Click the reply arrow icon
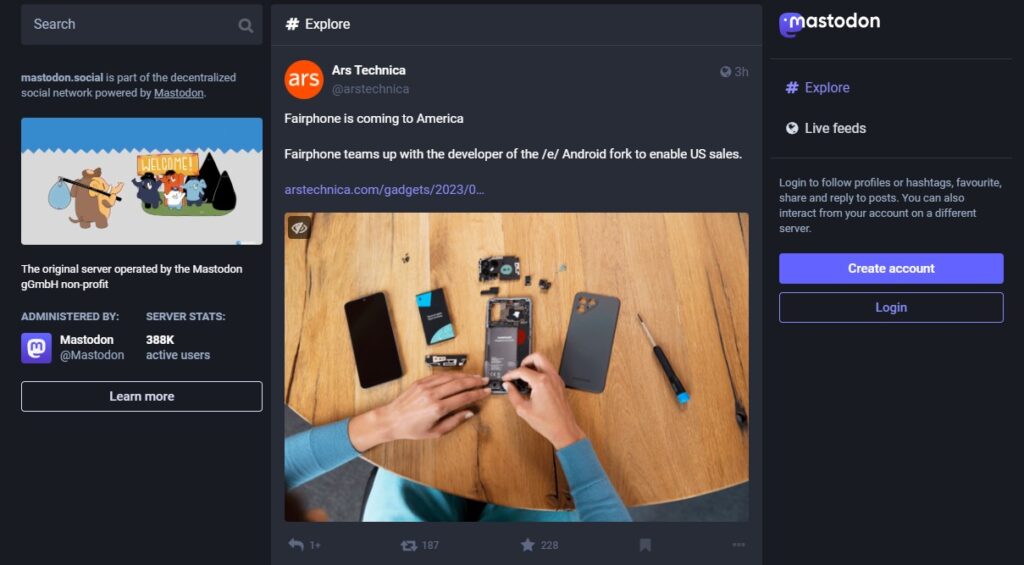 tap(296, 545)
